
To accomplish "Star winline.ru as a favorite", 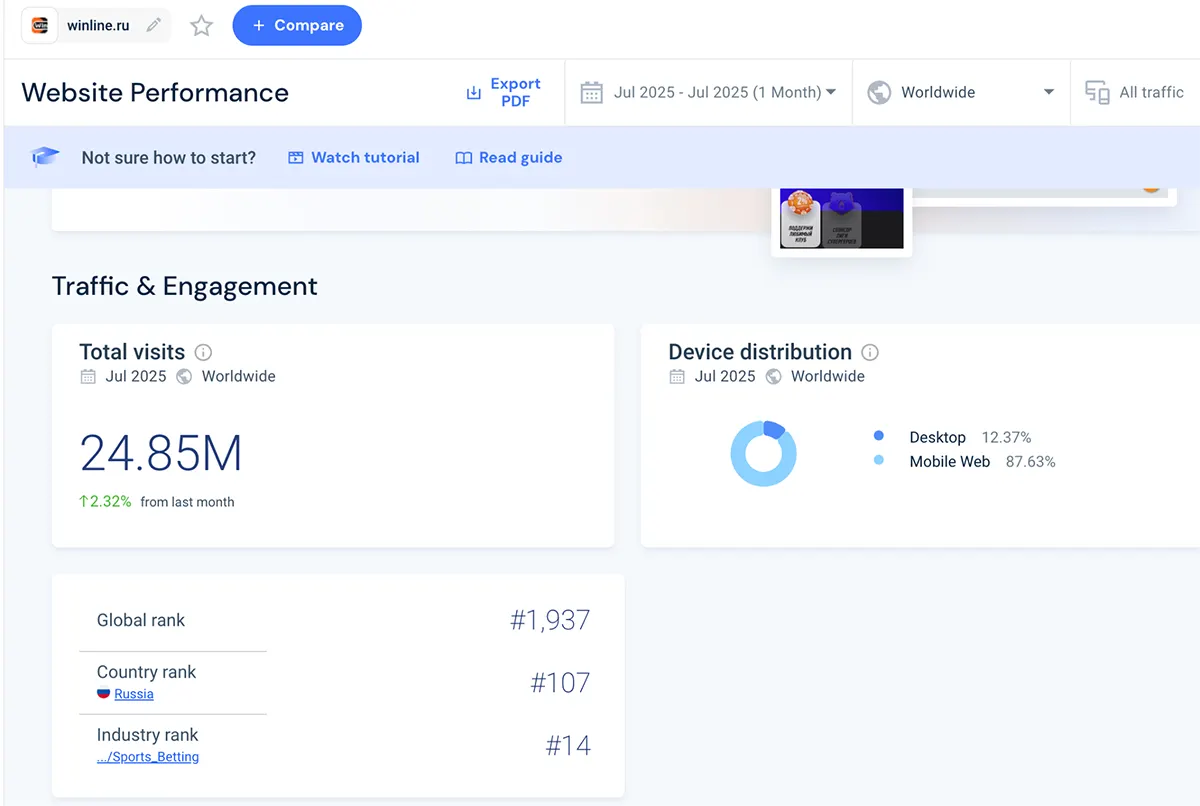I will tap(202, 26).
